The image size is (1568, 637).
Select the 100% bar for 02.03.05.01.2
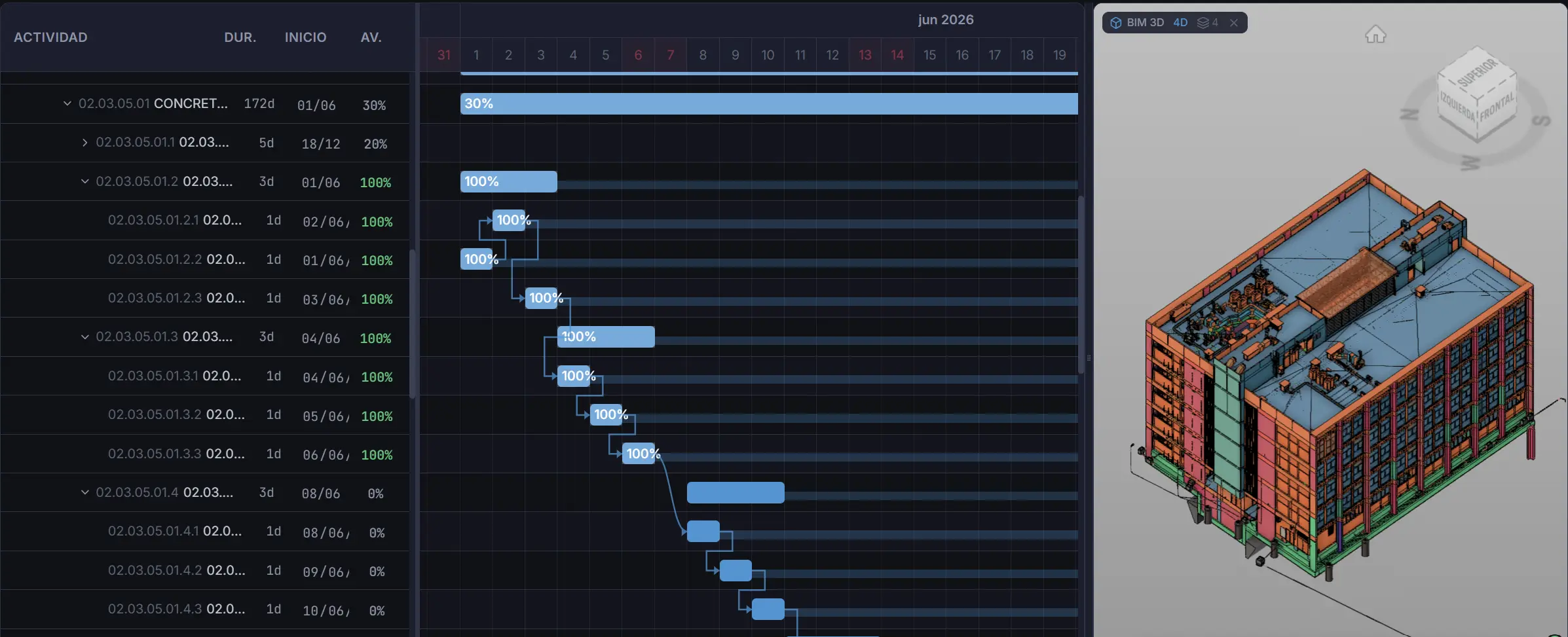pyautogui.click(x=509, y=181)
